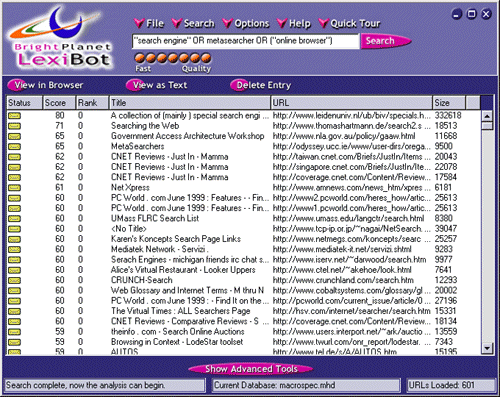Click status icon for Web Glossary row
This screenshot has width=500, height=397.
pyautogui.click(x=14, y=291)
